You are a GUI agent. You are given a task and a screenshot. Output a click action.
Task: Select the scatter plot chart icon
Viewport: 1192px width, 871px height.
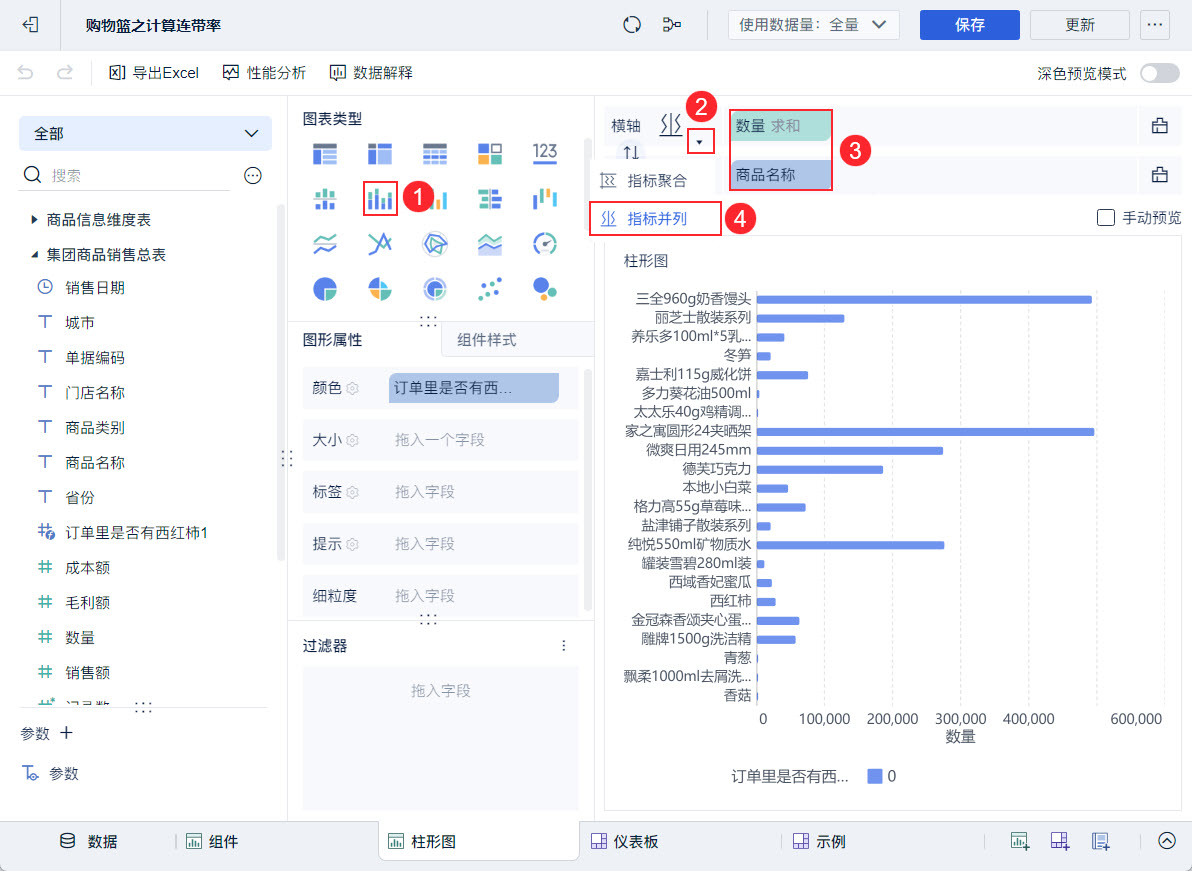click(x=490, y=289)
